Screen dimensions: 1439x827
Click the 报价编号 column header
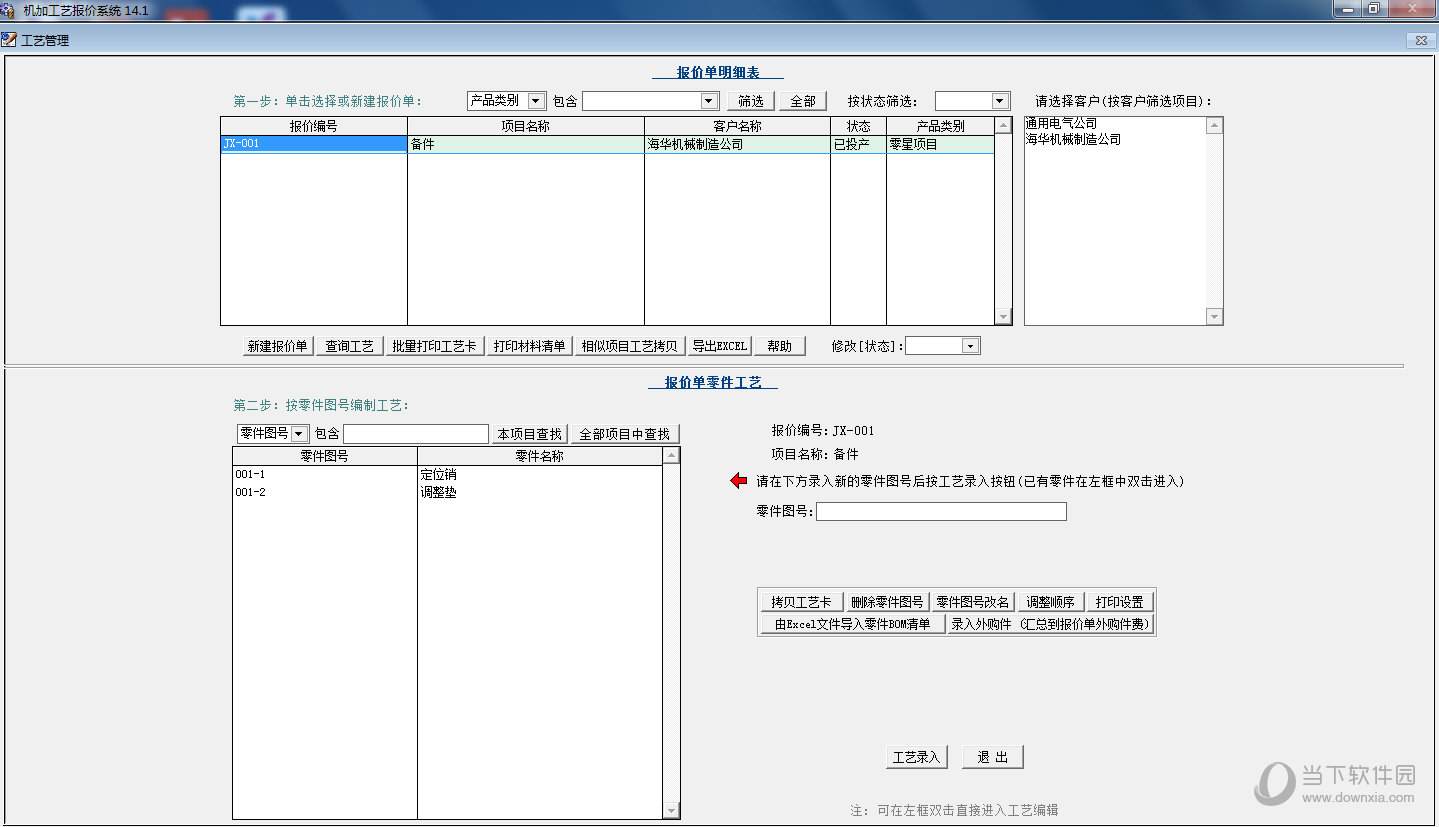pyautogui.click(x=314, y=126)
